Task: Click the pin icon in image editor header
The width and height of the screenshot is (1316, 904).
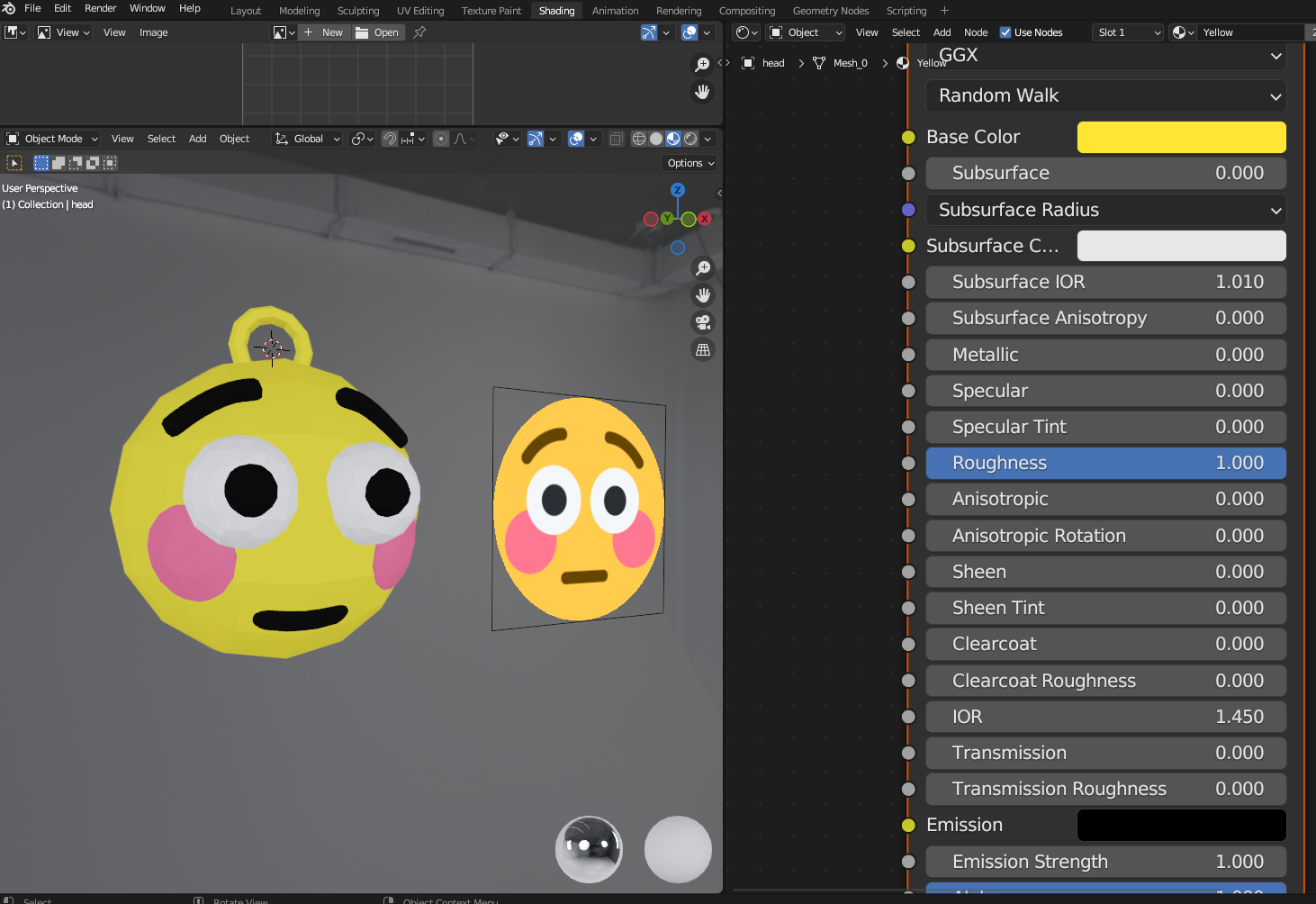Action: tap(419, 32)
